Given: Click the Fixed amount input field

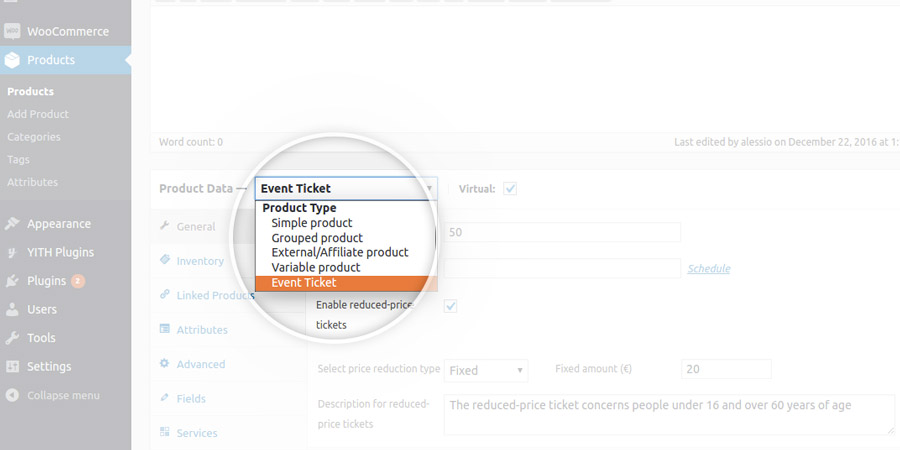Looking at the screenshot, I should click(726, 370).
